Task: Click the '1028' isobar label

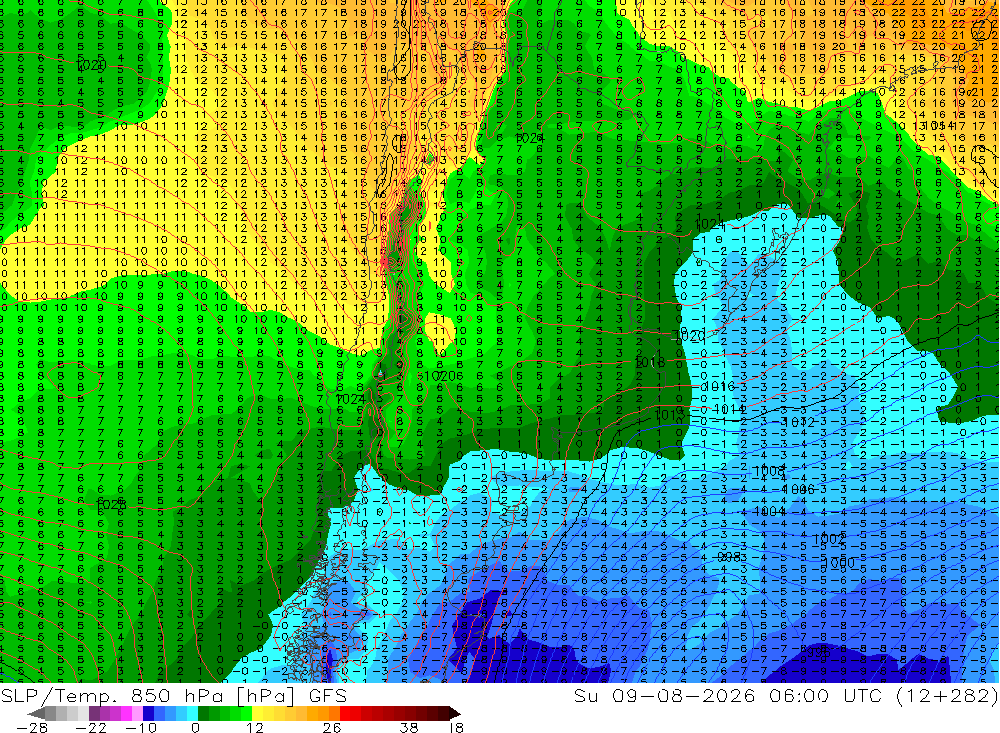Action: [110, 505]
